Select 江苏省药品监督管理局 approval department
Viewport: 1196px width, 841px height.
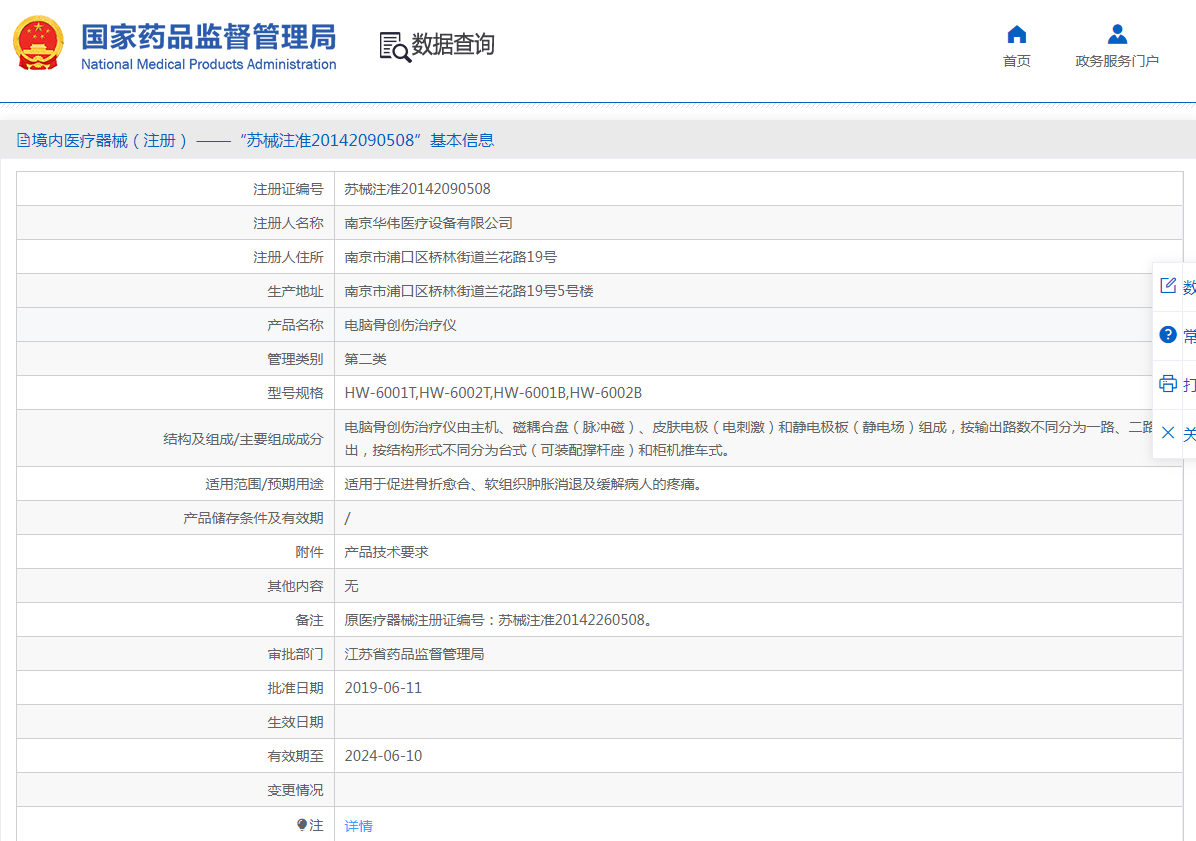click(x=414, y=654)
